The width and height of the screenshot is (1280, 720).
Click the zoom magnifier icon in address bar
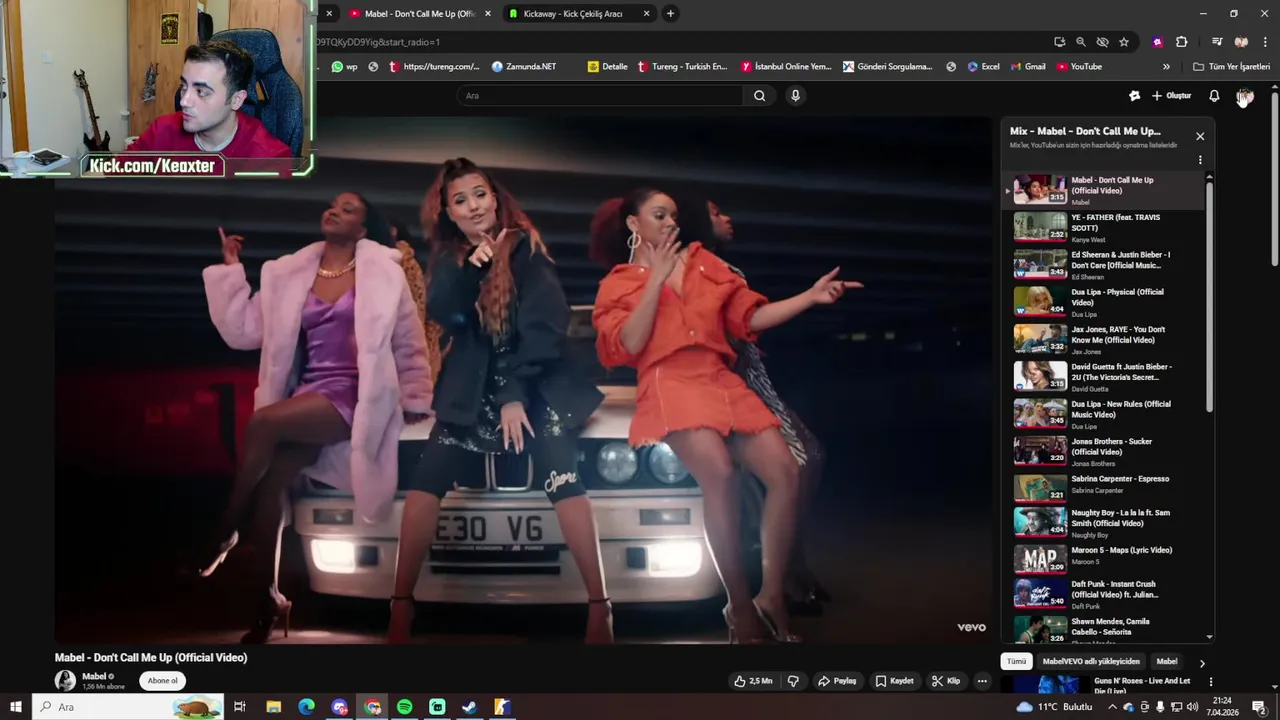click(1081, 42)
